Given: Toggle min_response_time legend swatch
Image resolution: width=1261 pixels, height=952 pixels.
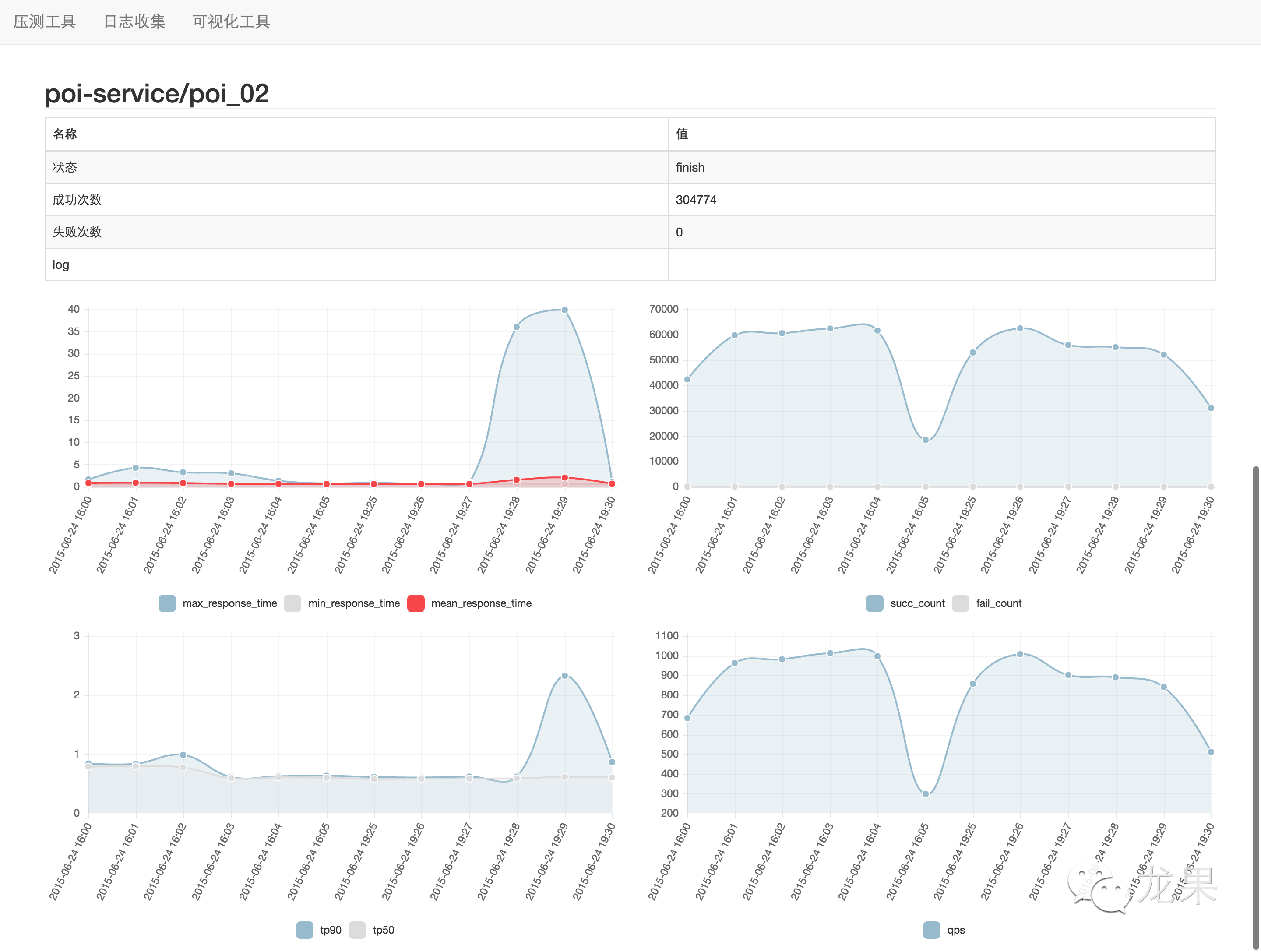Looking at the screenshot, I should point(292,603).
